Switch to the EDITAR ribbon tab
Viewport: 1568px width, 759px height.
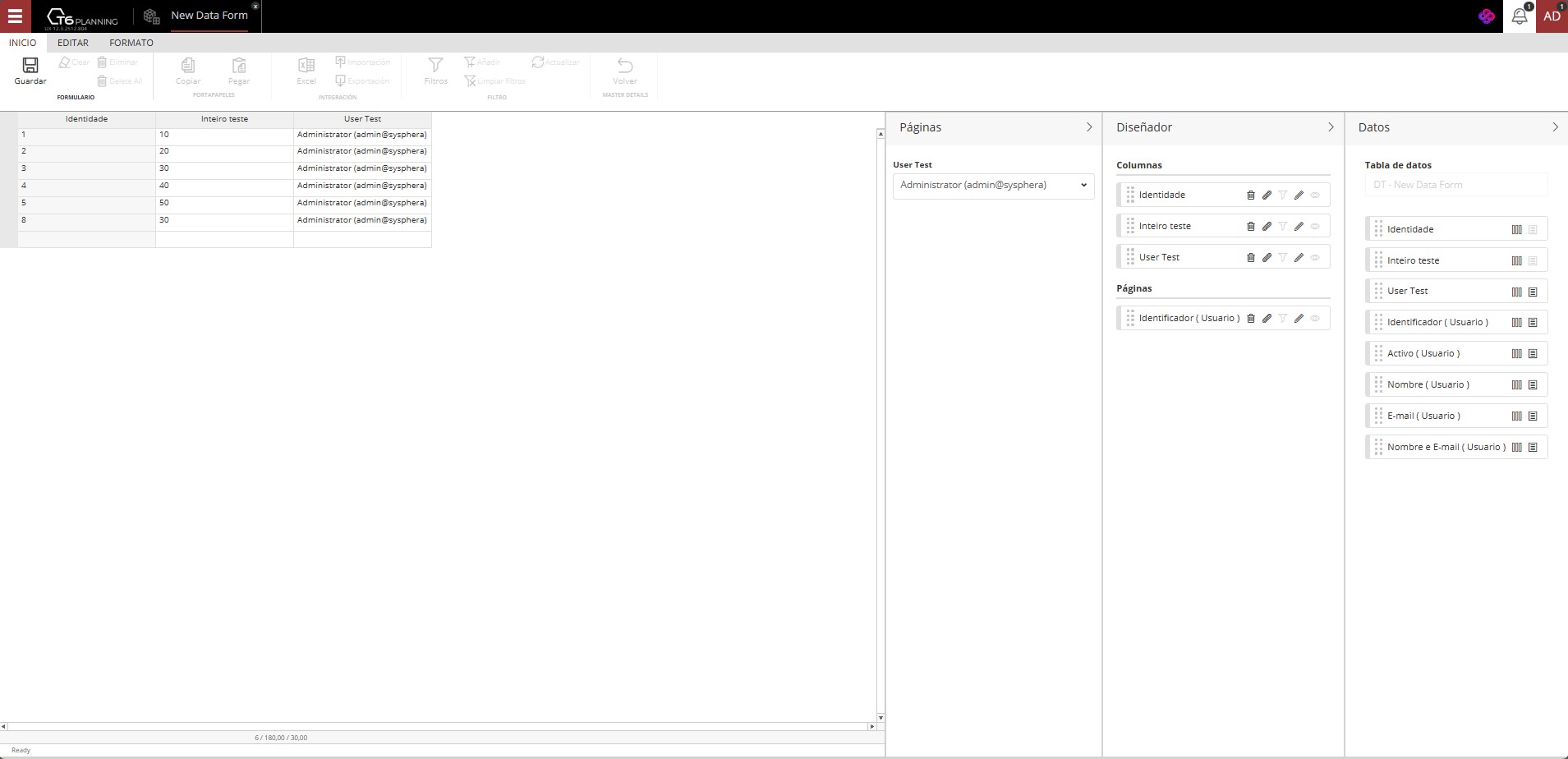pos(73,43)
